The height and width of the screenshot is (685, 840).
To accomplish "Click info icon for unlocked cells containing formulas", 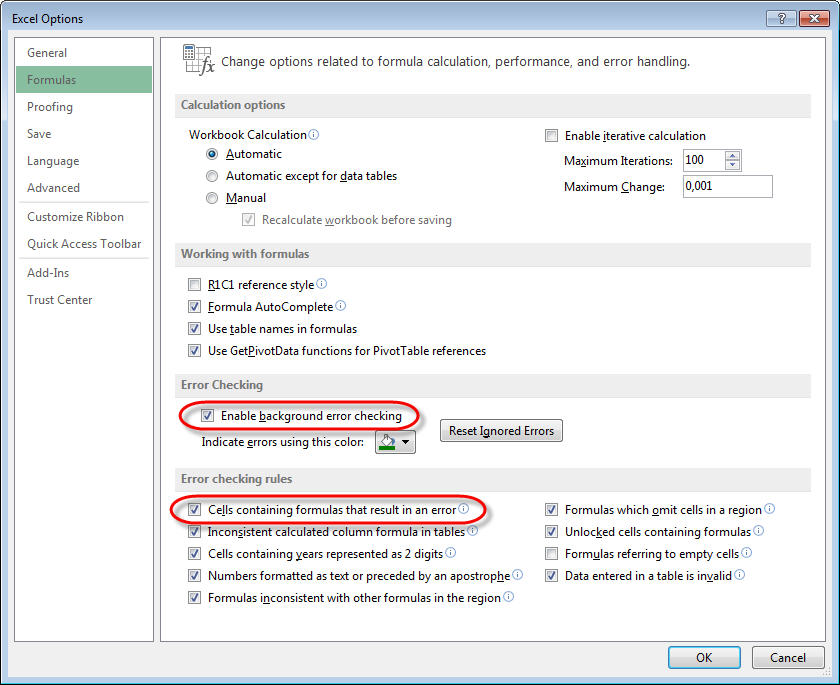I will pos(759,531).
